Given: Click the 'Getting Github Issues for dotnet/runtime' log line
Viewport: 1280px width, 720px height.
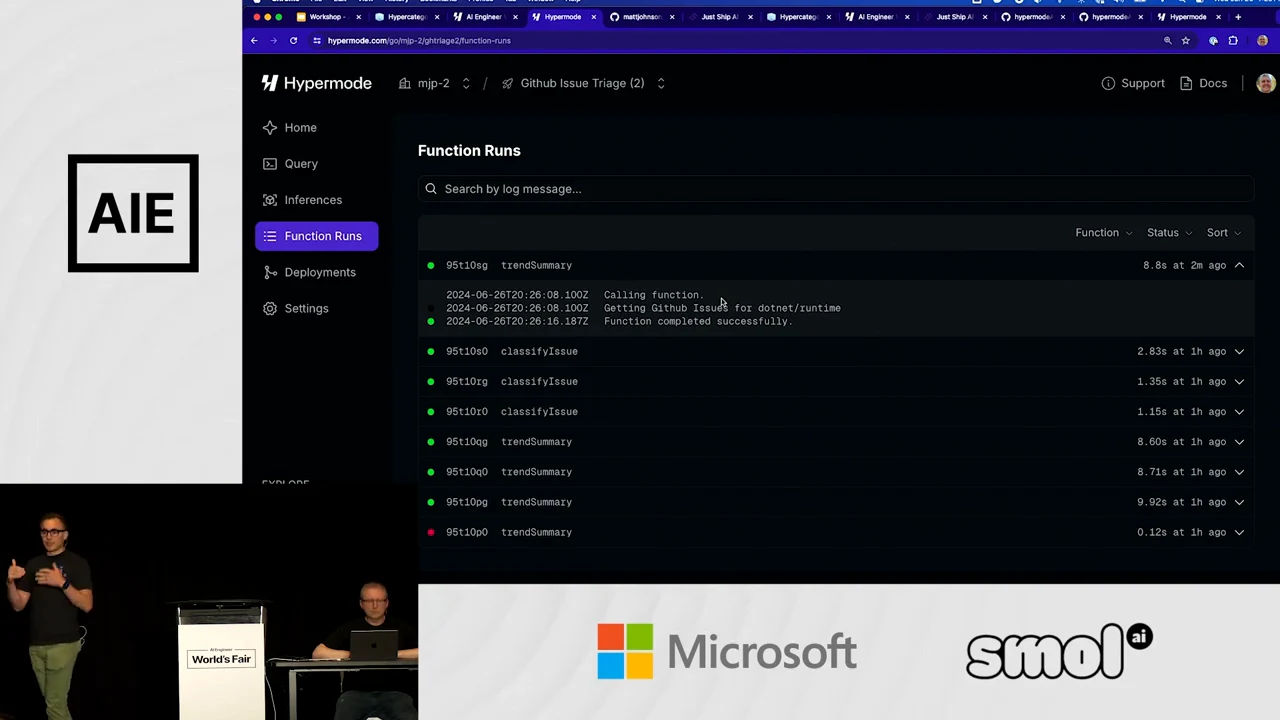Looking at the screenshot, I should tap(722, 308).
